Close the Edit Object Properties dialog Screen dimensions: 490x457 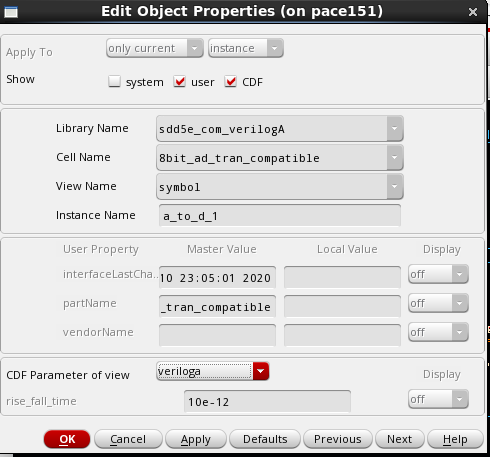(x=473, y=12)
